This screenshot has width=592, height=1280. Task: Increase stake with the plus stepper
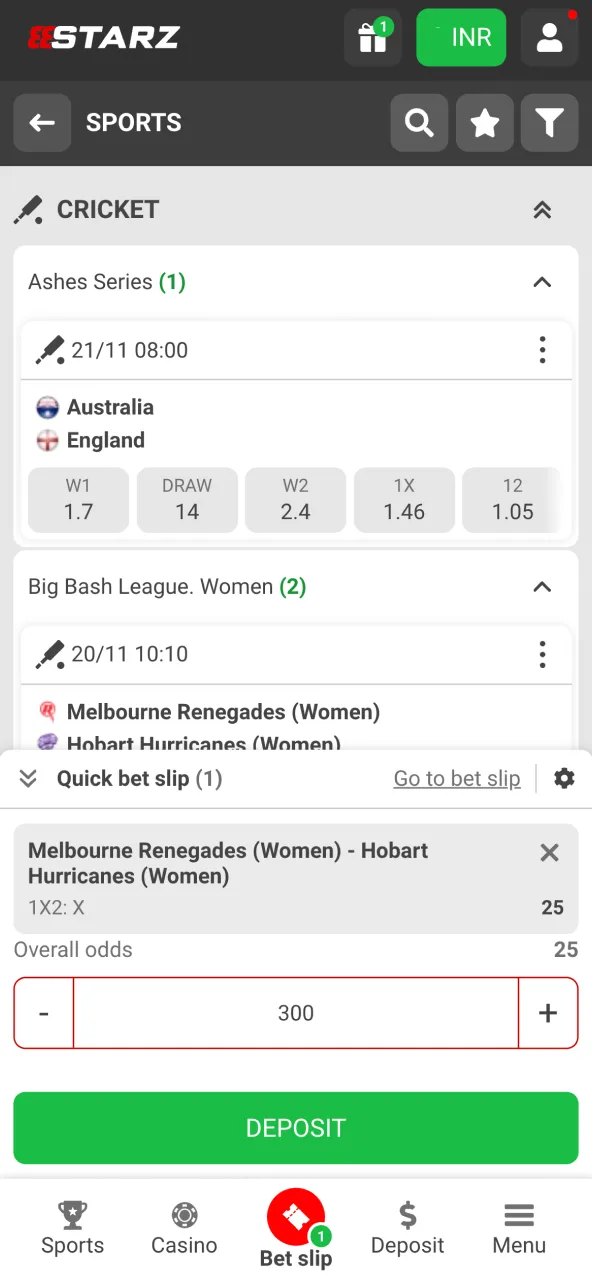[548, 1013]
